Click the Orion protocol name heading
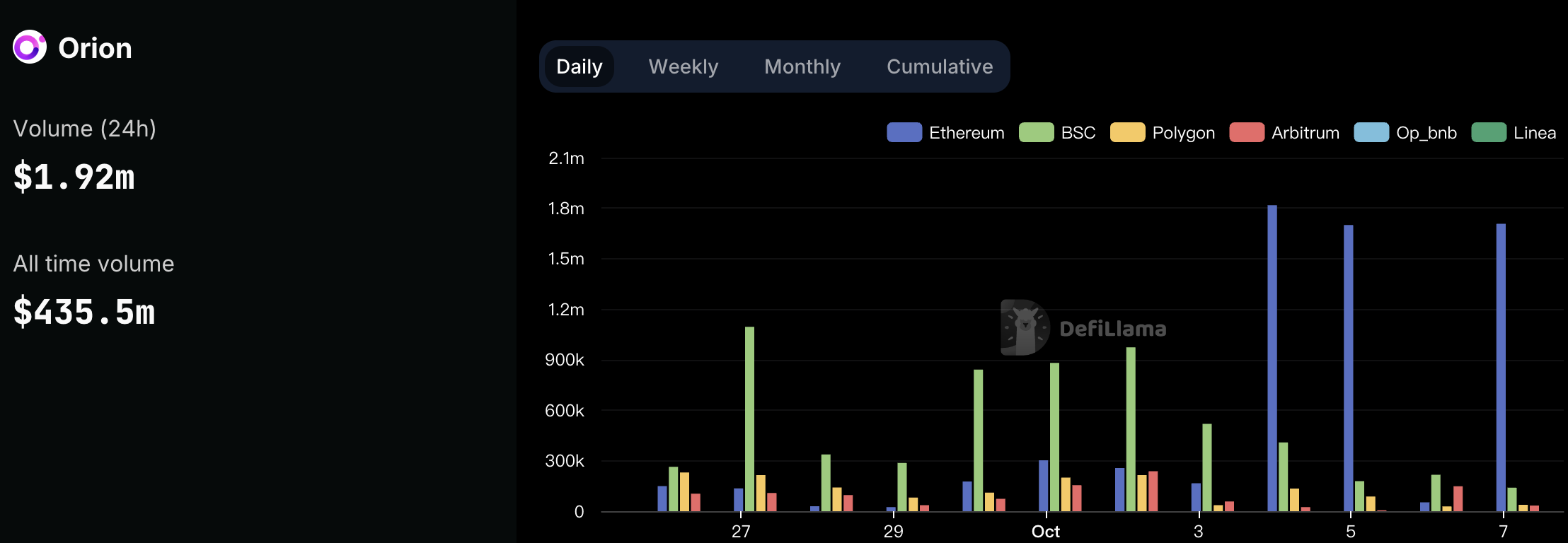1568x543 pixels. click(x=95, y=48)
